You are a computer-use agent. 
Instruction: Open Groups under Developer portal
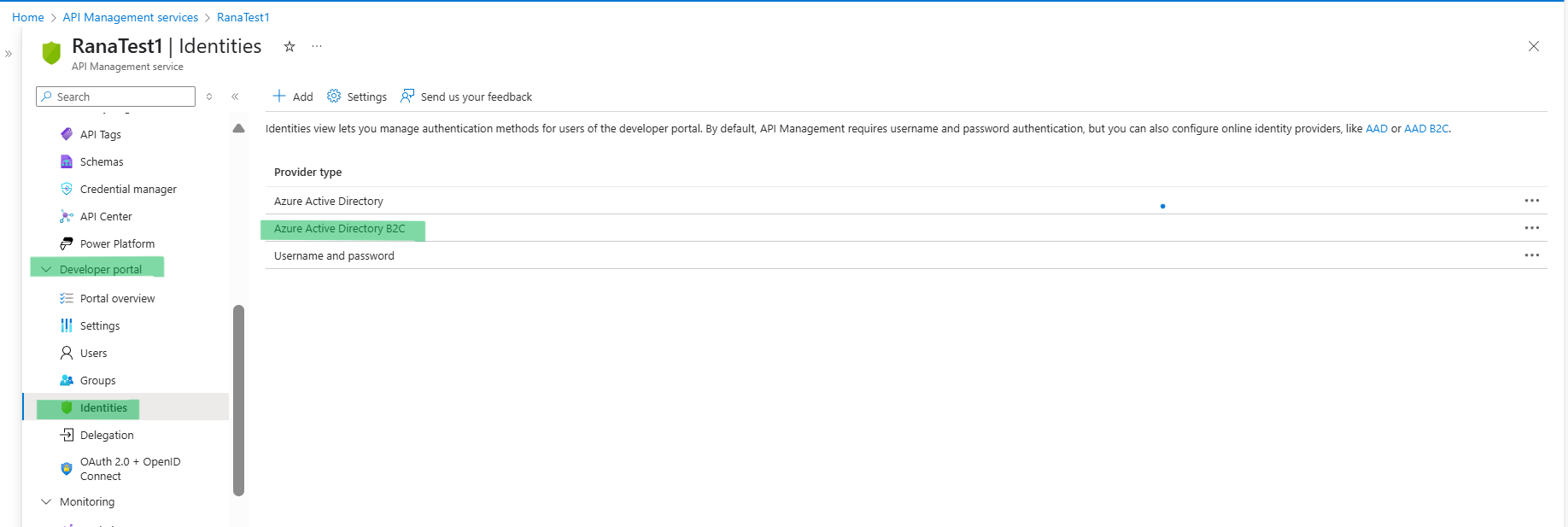click(97, 380)
